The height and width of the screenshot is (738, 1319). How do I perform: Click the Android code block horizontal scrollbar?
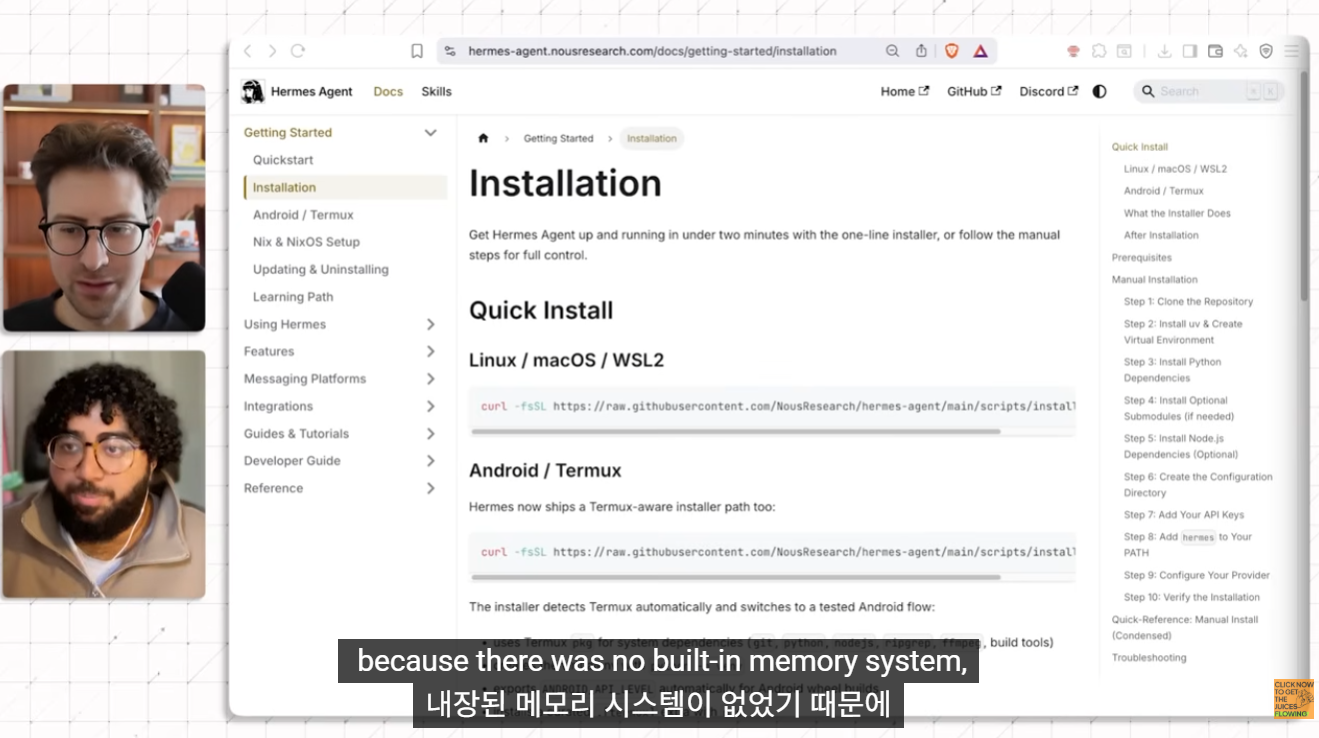point(736,577)
